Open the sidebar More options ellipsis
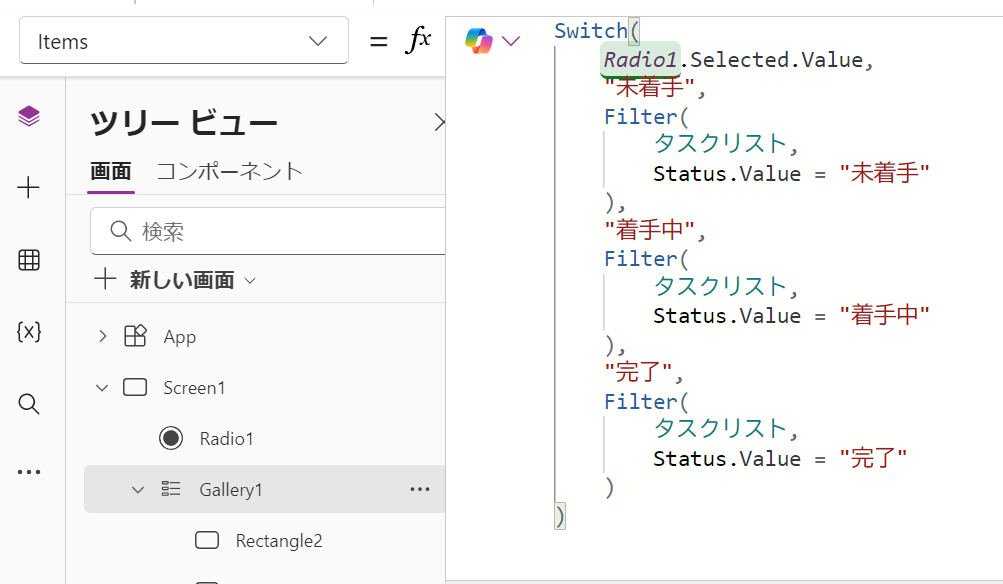This screenshot has height=584, width=1003. pyautogui.click(x=29, y=472)
